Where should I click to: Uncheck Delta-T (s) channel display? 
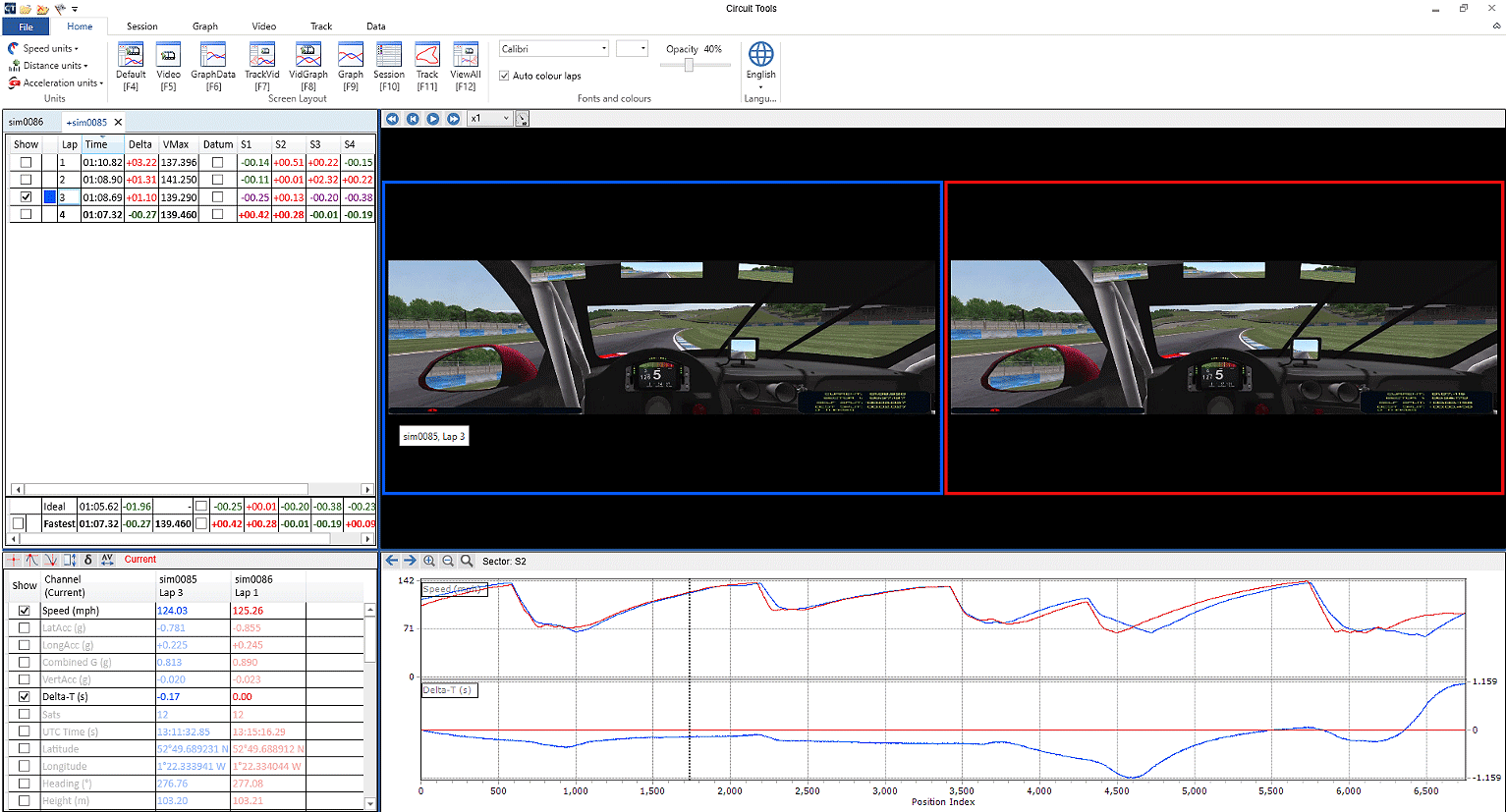(x=25, y=697)
